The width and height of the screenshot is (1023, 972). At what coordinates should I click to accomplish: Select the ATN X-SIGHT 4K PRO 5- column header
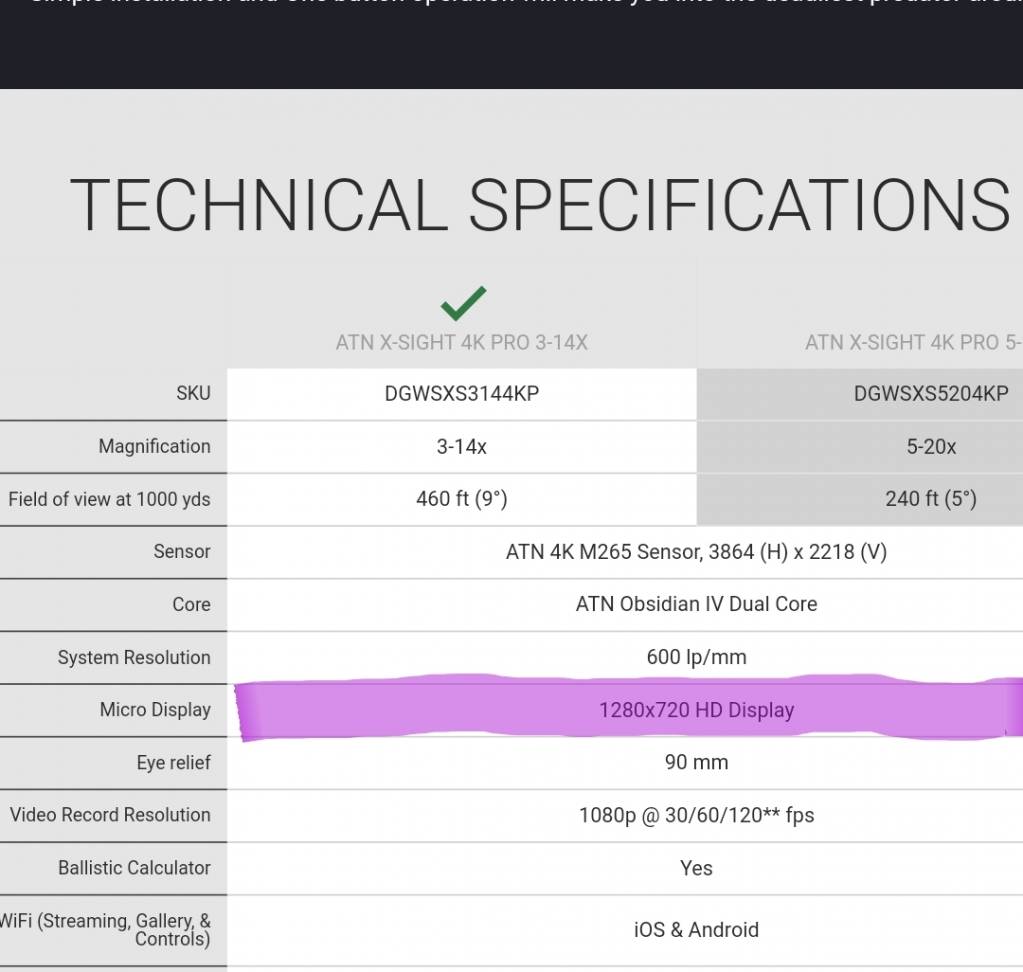[913, 342]
